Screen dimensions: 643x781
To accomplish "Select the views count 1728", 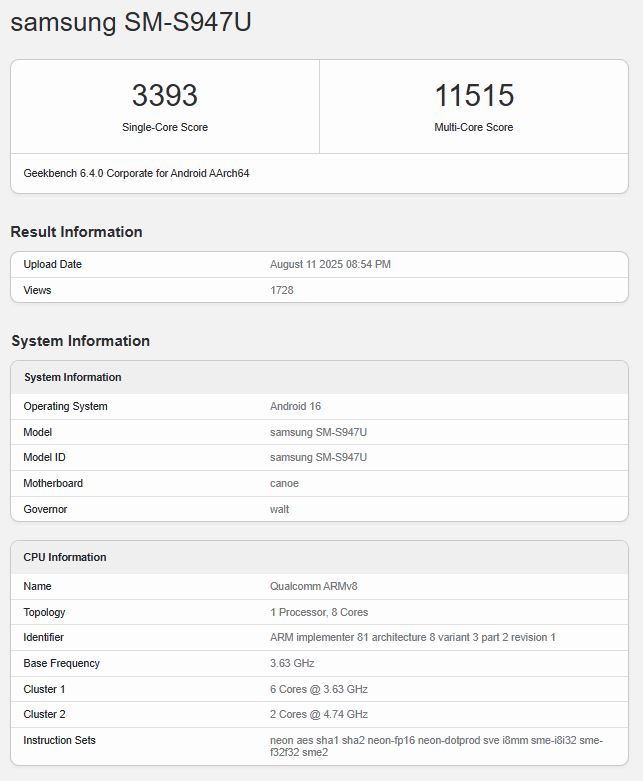I will tap(281, 290).
